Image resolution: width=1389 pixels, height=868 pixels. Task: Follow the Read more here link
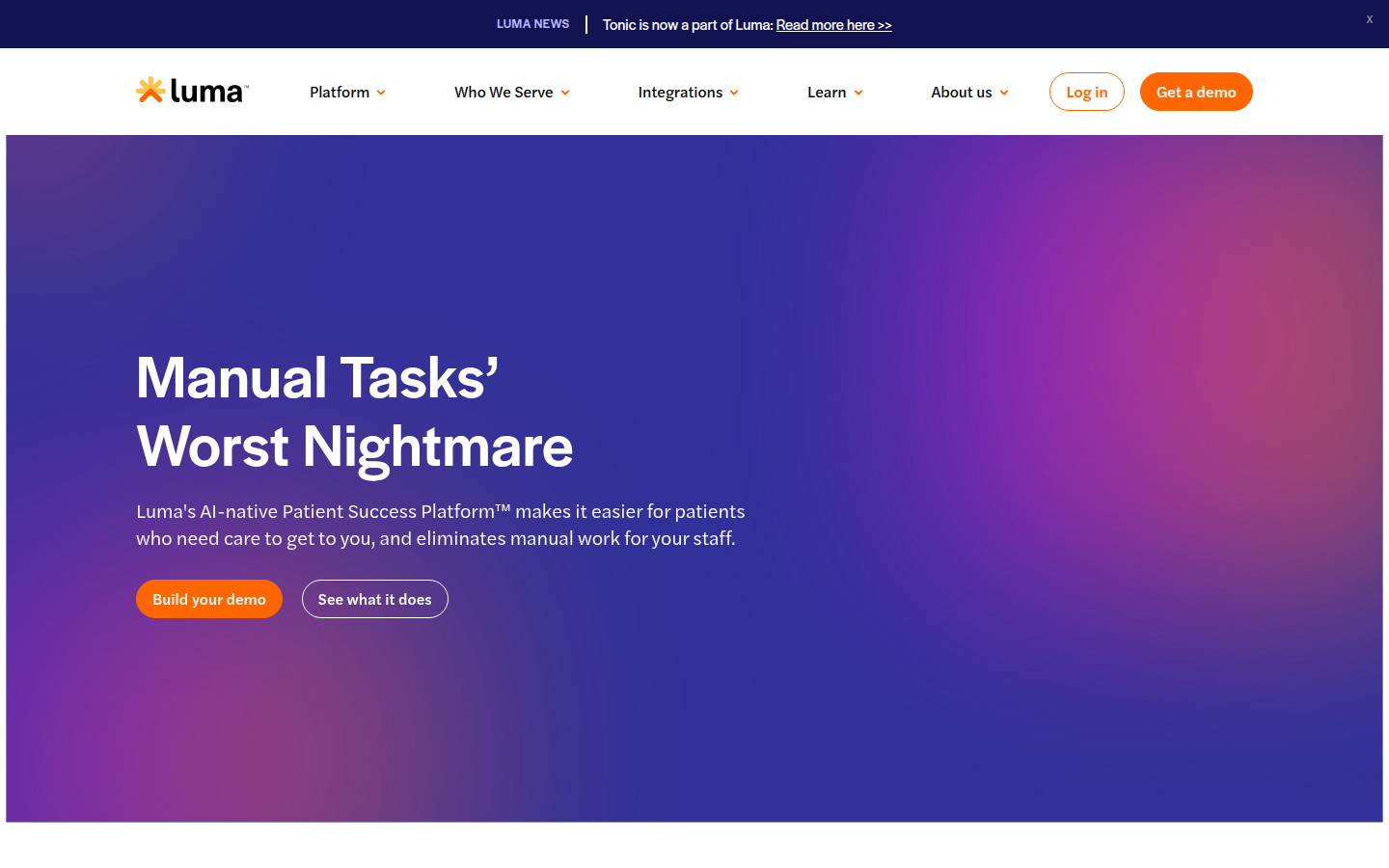coord(833,25)
